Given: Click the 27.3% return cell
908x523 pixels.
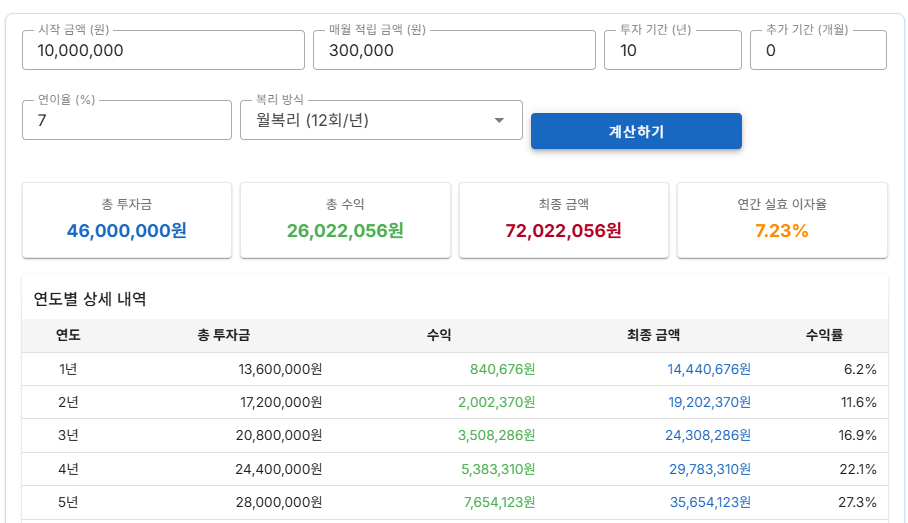Looking at the screenshot, I should tap(858, 502).
